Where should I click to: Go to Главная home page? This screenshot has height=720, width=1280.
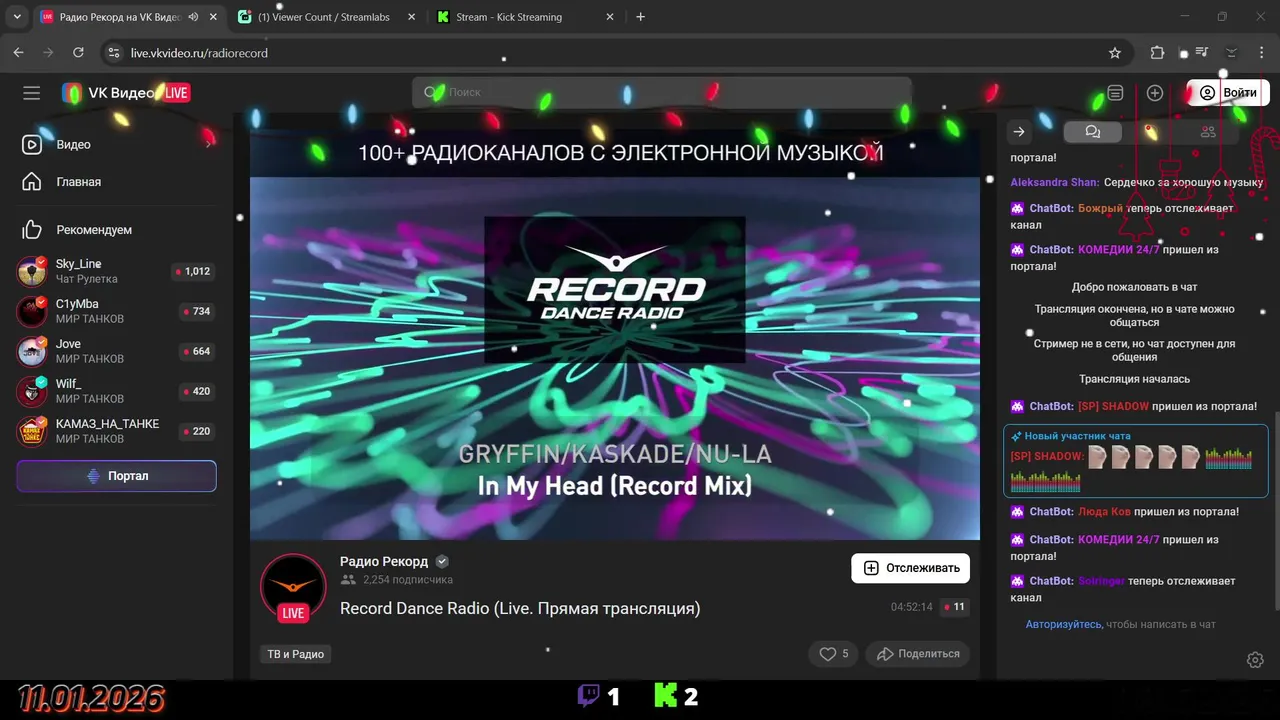point(78,182)
